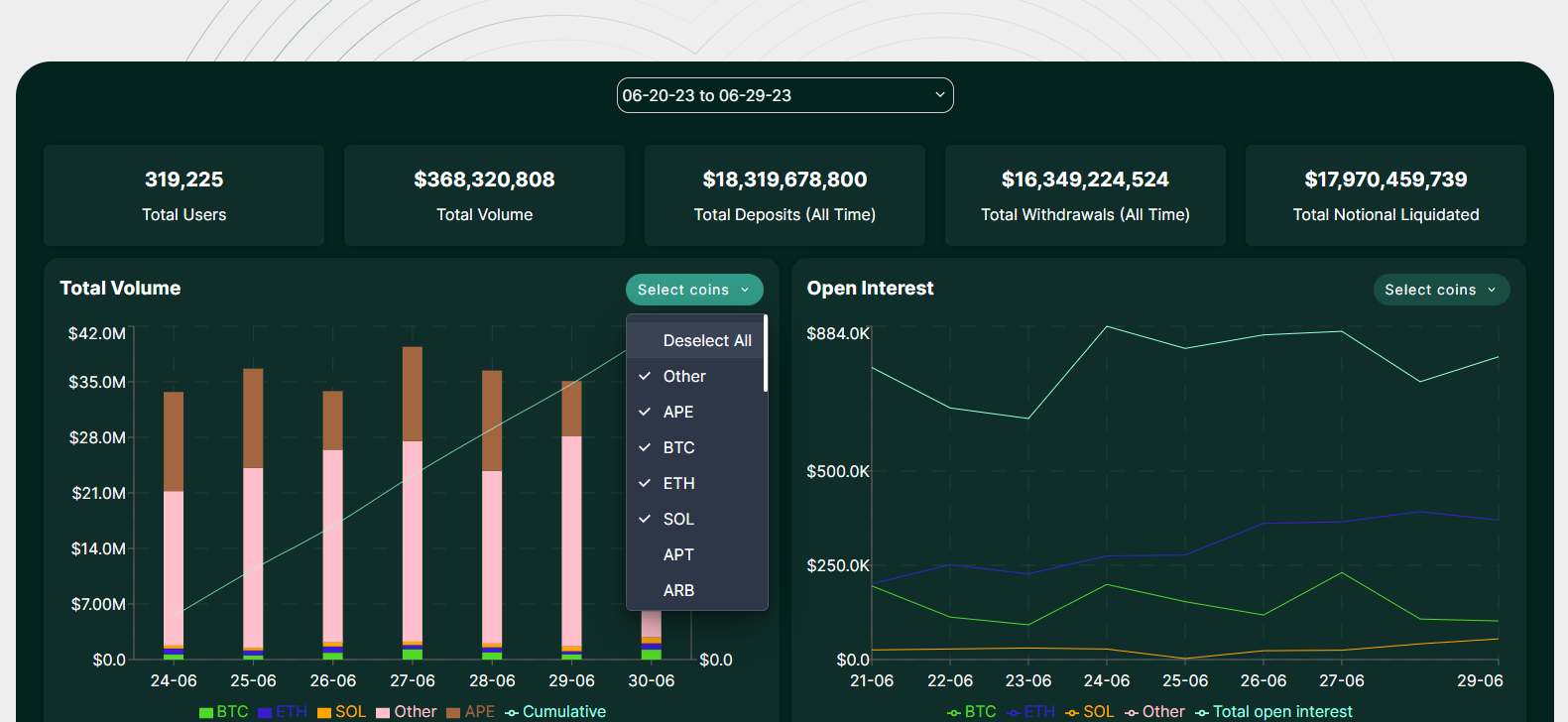Click the $17,970,459,739 Total Notional Liquidated card
This screenshot has width=1568, height=722.
click(1386, 195)
